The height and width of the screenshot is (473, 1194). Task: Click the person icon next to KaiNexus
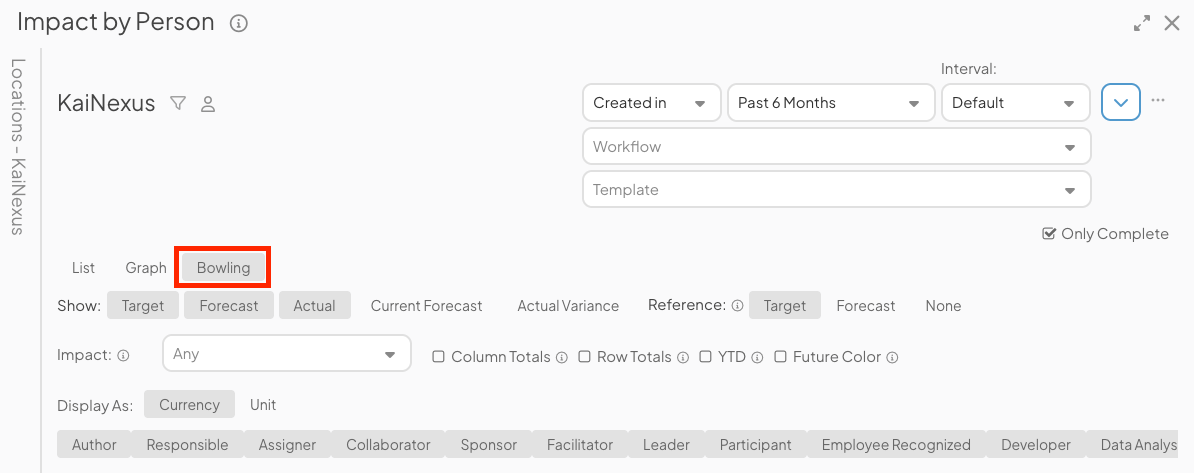208,103
